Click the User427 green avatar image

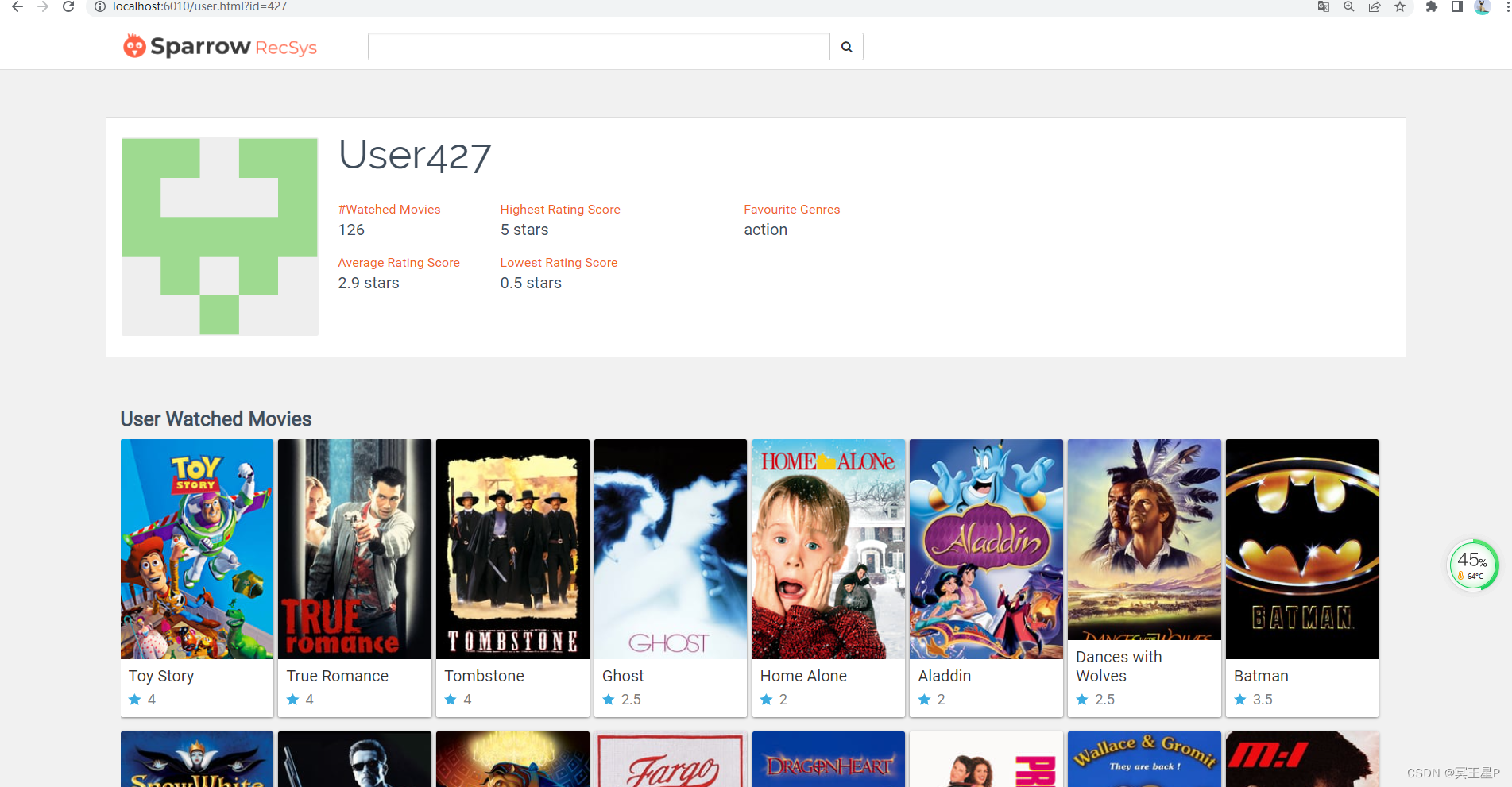coord(220,237)
